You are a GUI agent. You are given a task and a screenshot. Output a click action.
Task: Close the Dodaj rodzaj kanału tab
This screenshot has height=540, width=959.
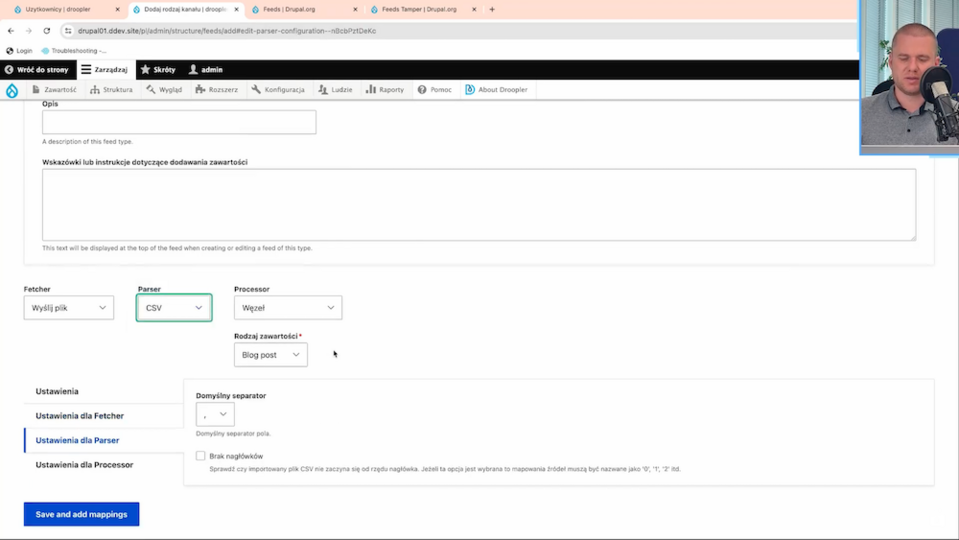click(x=236, y=9)
